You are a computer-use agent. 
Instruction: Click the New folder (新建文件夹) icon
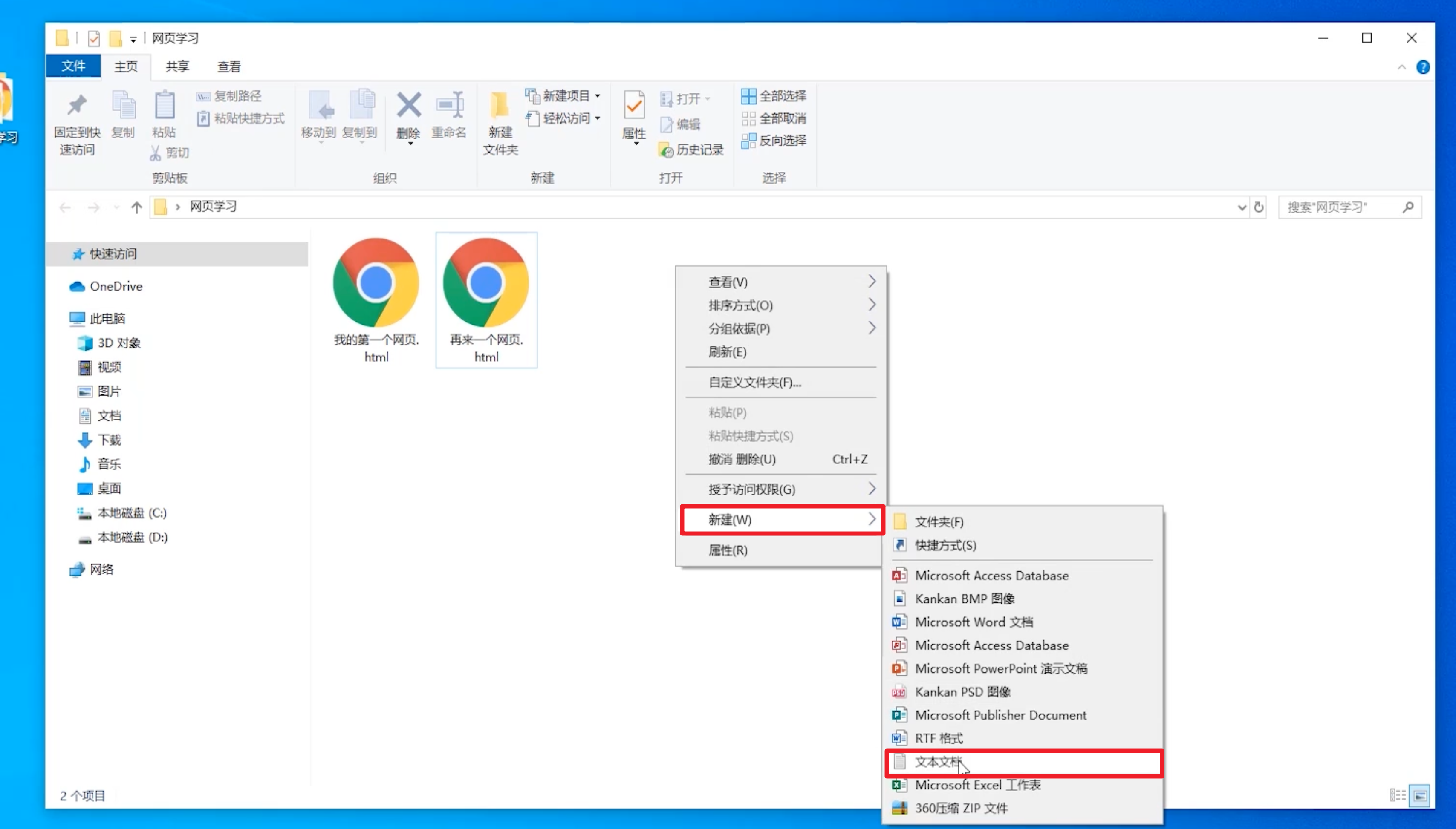pyautogui.click(x=500, y=105)
